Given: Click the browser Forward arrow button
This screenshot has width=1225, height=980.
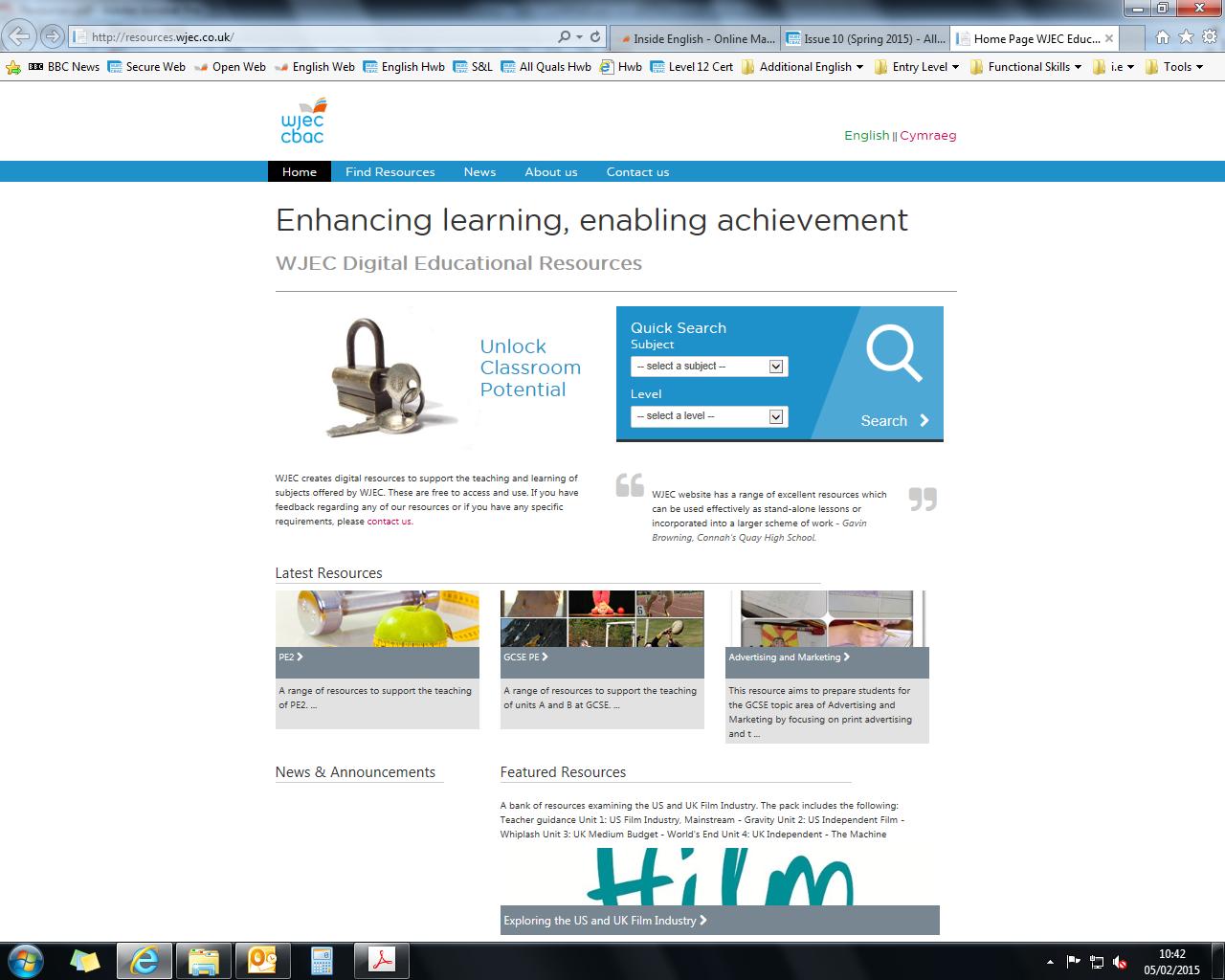Looking at the screenshot, I should tap(53, 36).
